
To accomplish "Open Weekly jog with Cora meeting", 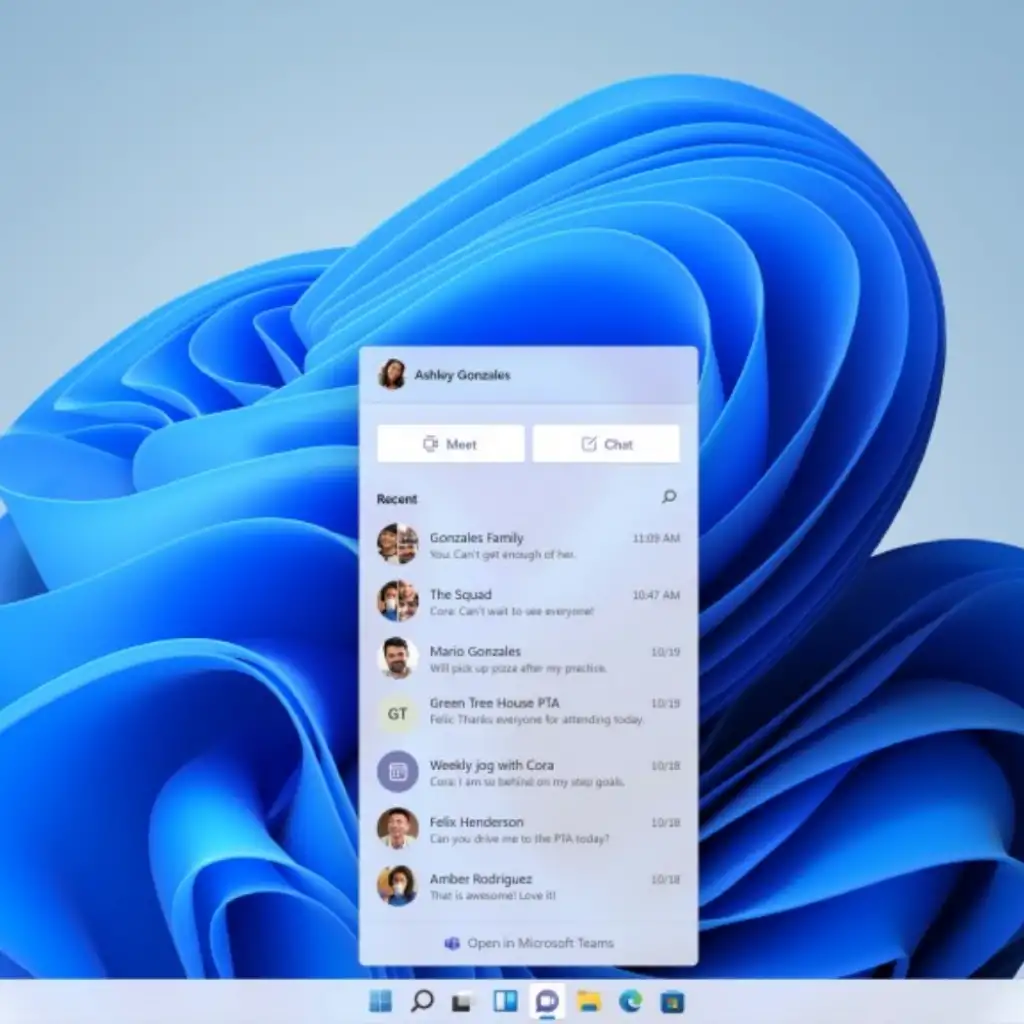I will (x=528, y=773).
